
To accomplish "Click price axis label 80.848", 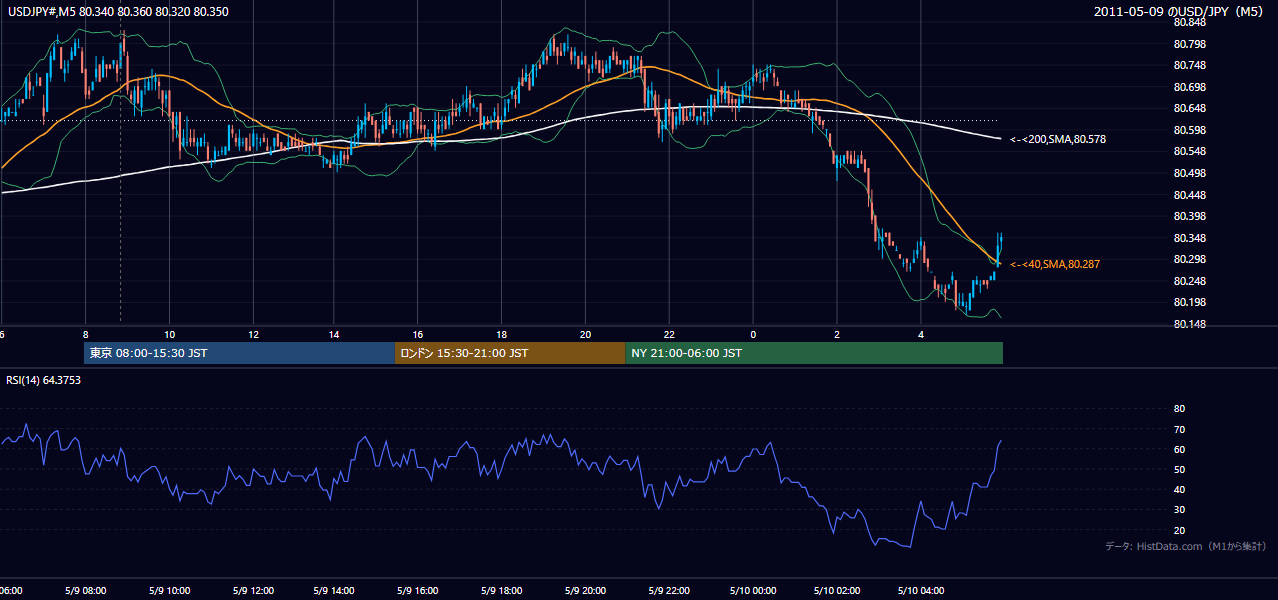I will (1189, 22).
